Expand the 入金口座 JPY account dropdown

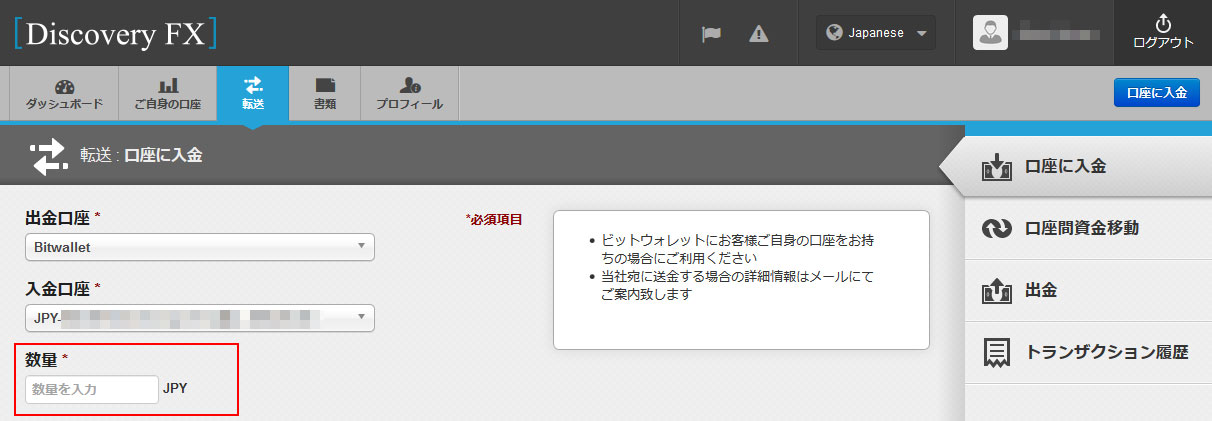[x=199, y=318]
